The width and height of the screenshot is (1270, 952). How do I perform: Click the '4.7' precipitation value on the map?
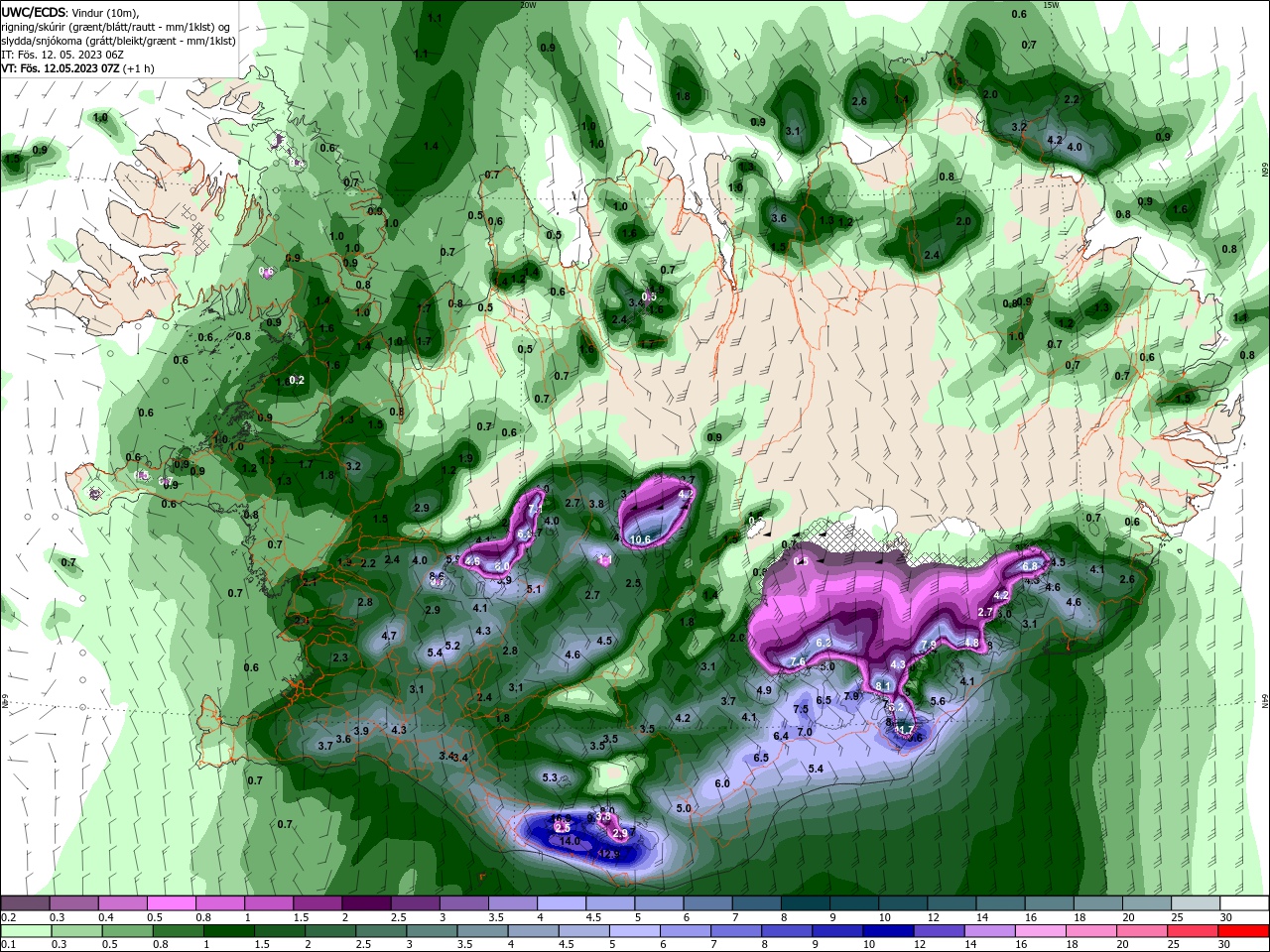[x=389, y=637]
